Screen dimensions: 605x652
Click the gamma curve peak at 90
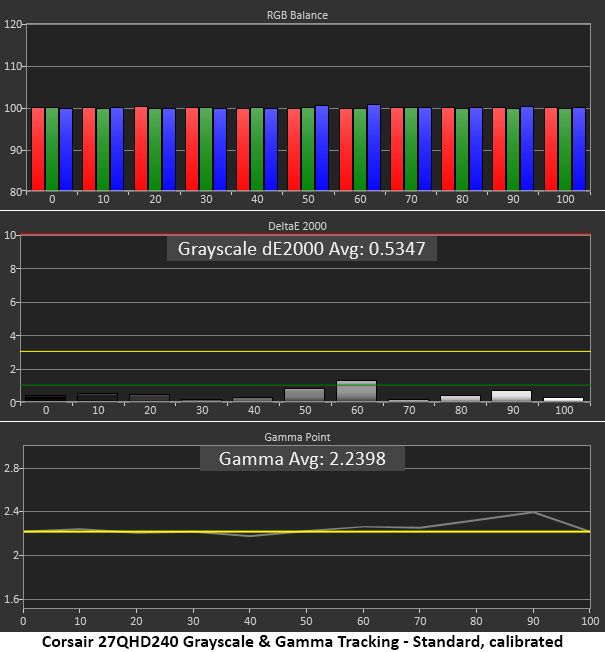click(533, 513)
